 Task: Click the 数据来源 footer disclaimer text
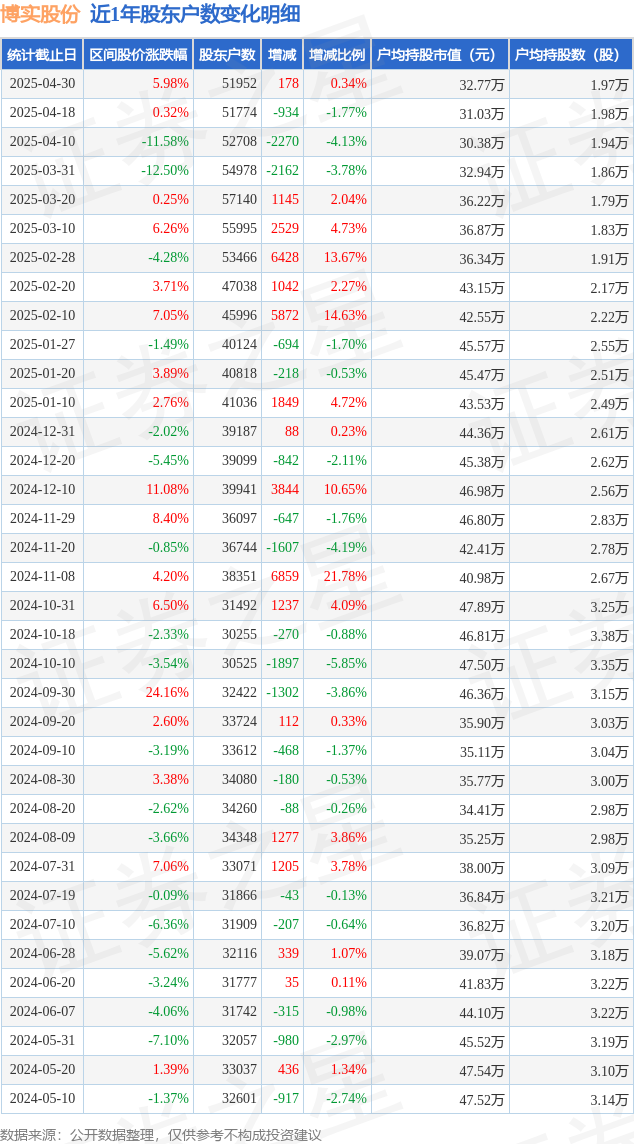pos(161,1135)
